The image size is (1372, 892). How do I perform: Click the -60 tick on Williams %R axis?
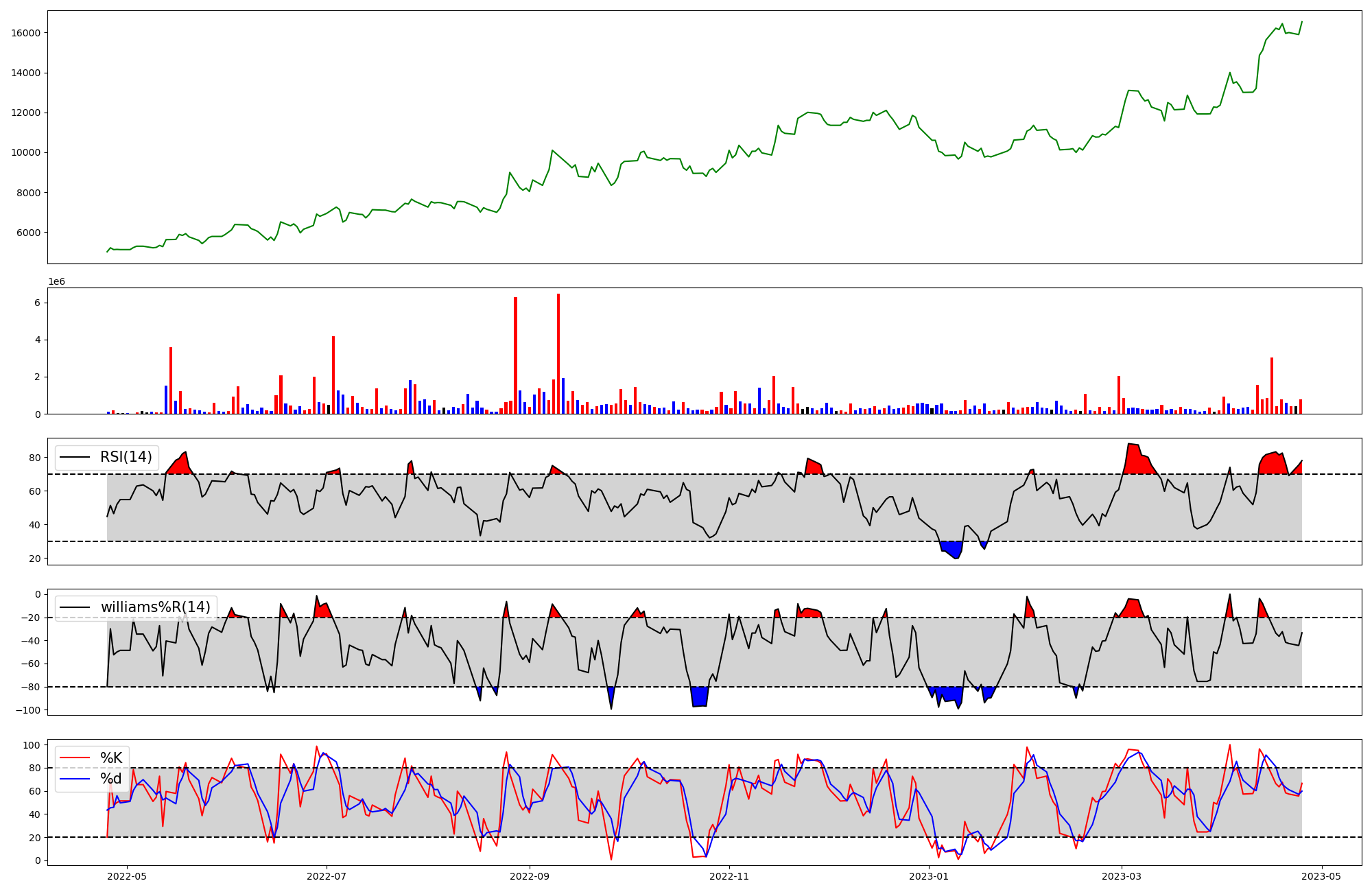(30, 664)
